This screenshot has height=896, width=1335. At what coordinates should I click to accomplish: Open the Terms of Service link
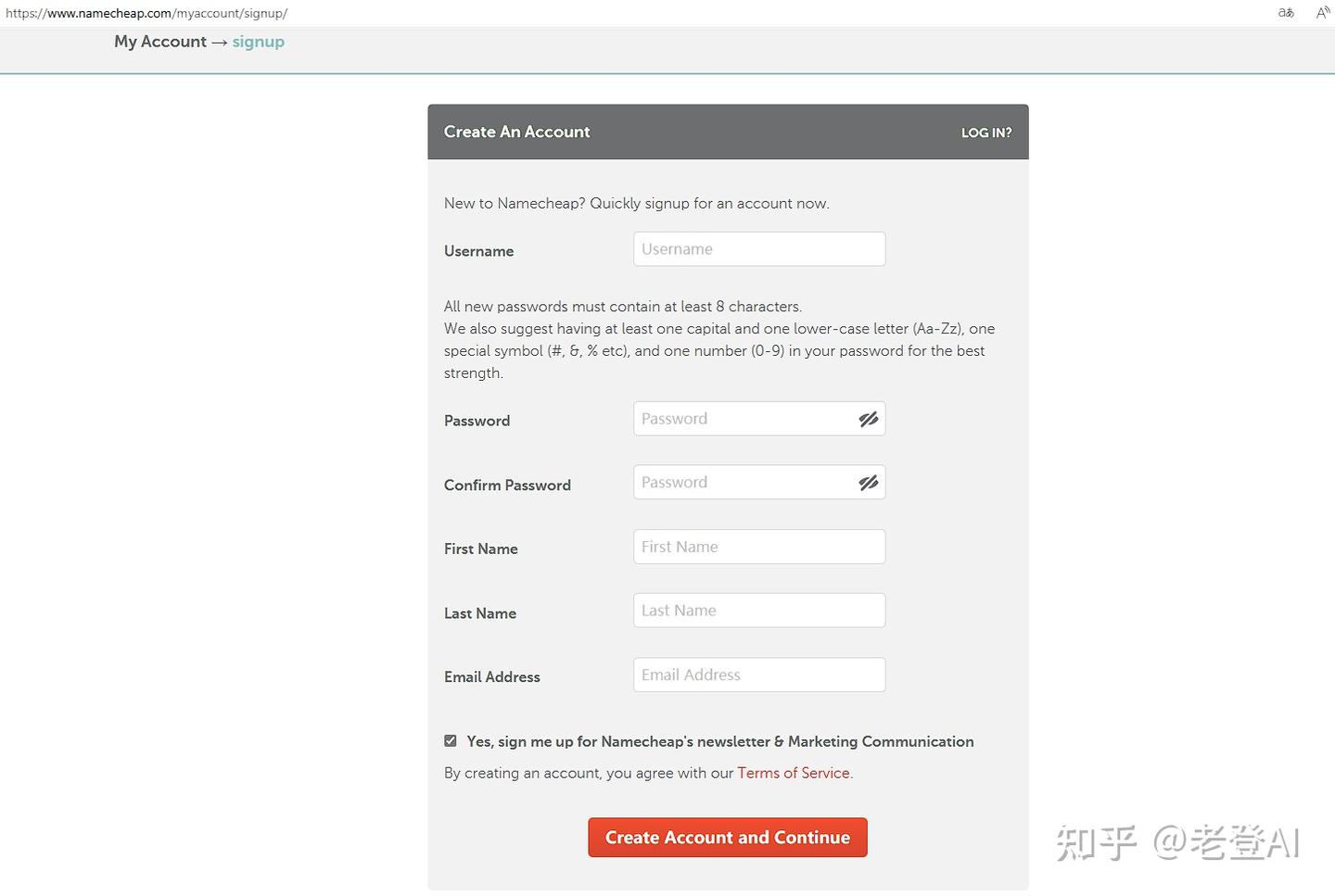pos(793,773)
